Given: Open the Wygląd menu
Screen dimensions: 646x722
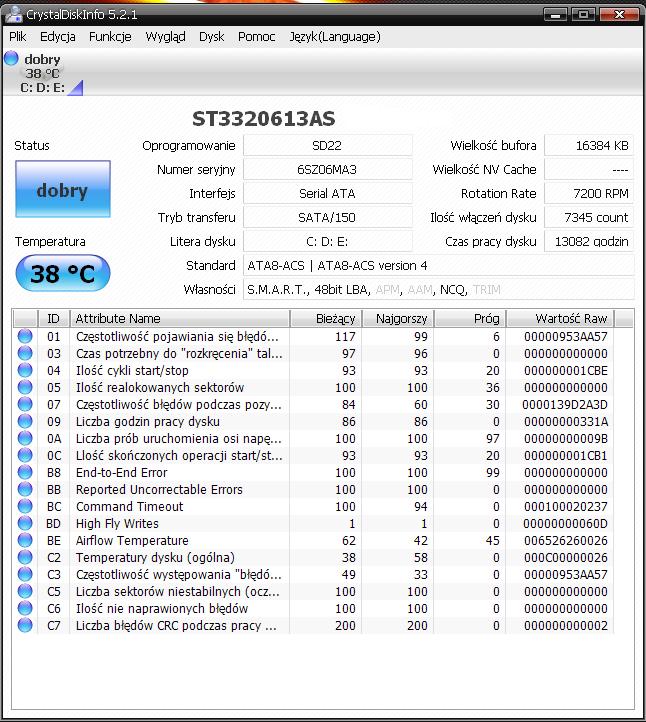Looking at the screenshot, I should (x=165, y=37).
